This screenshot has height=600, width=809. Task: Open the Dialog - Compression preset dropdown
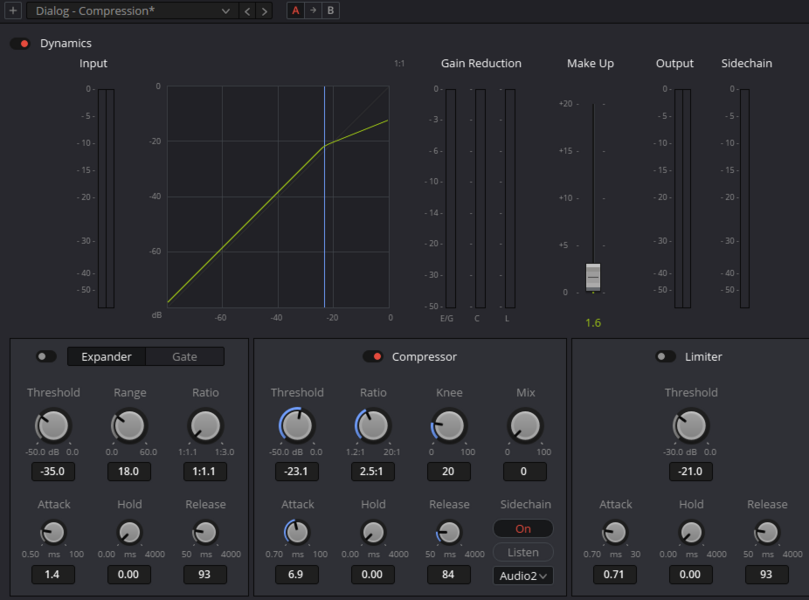coord(133,11)
